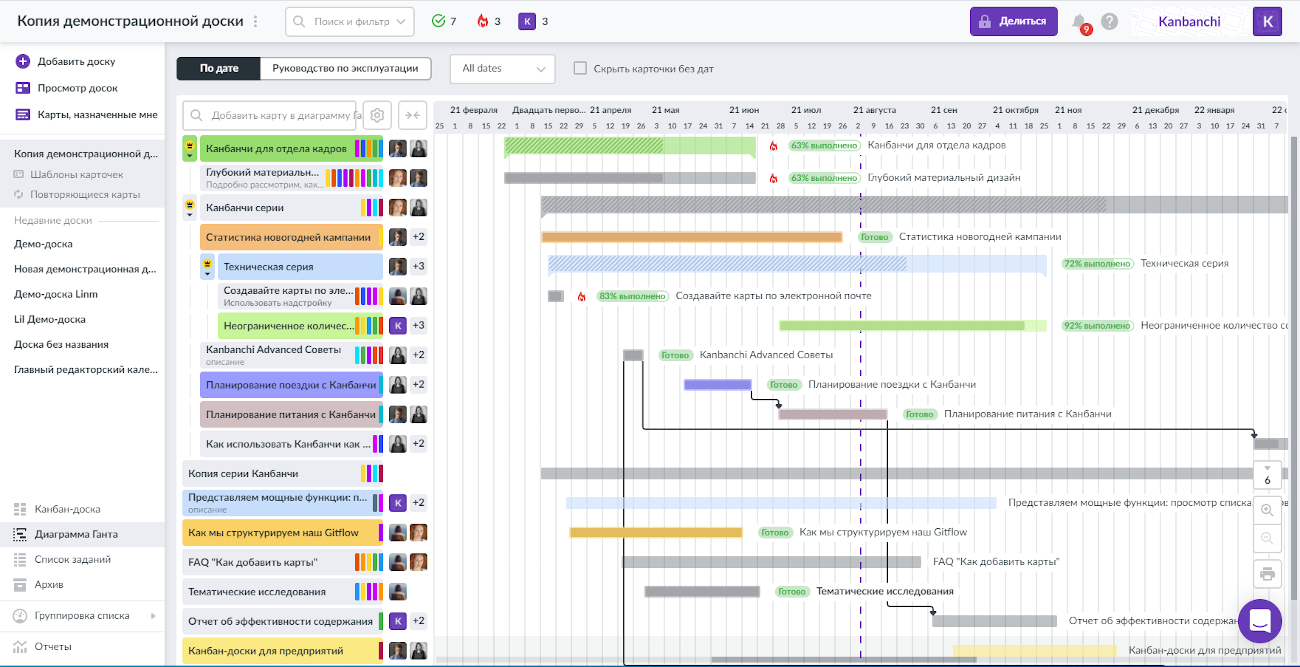Switch to the По дате tab
The height and width of the screenshot is (667, 1300).
(x=219, y=68)
